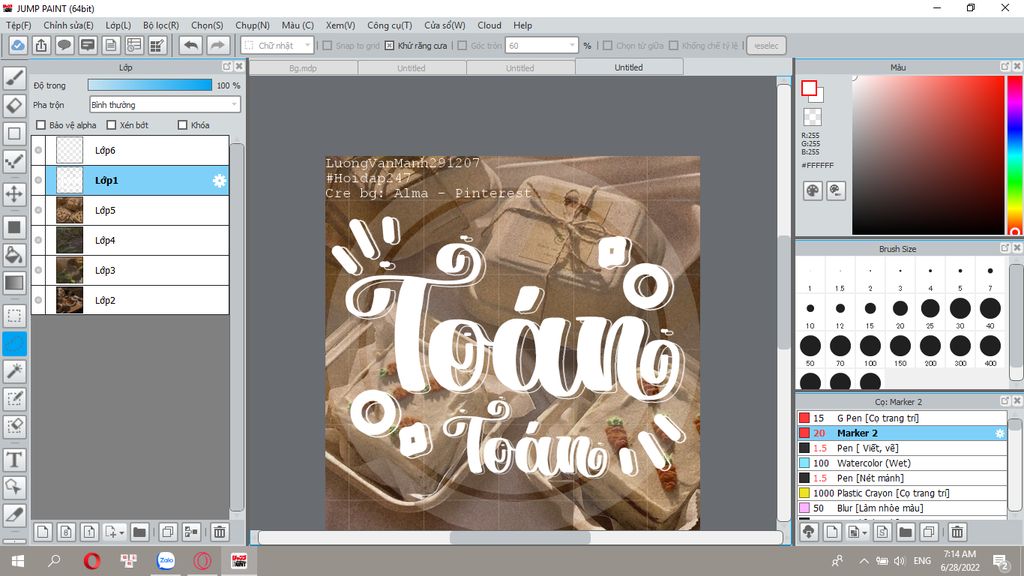Viewport: 1024px width, 576px height.
Task: Choose the Eraser tool in left toolbar
Action: pos(15,105)
